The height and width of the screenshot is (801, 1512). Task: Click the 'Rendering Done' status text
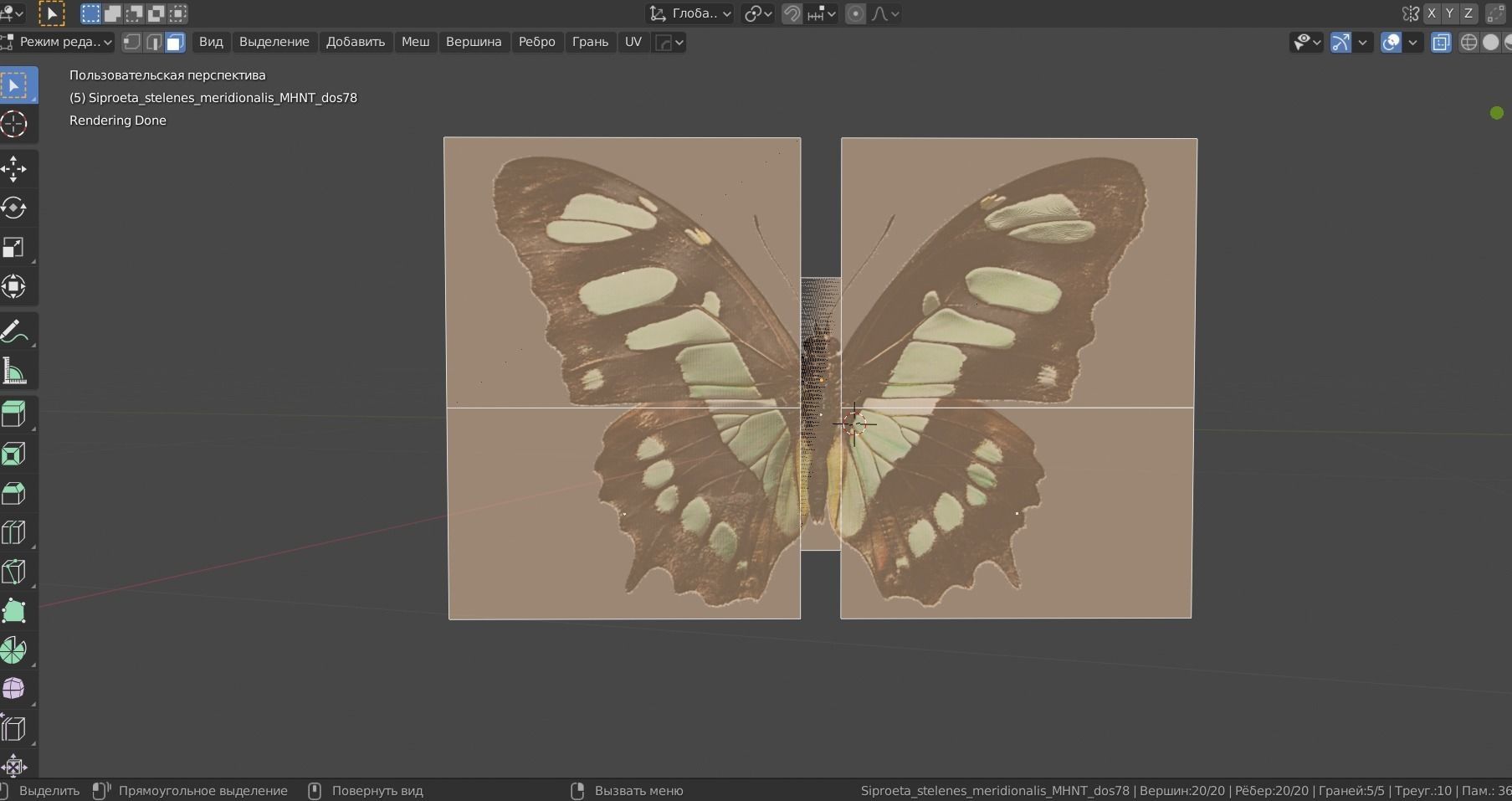[x=118, y=121]
